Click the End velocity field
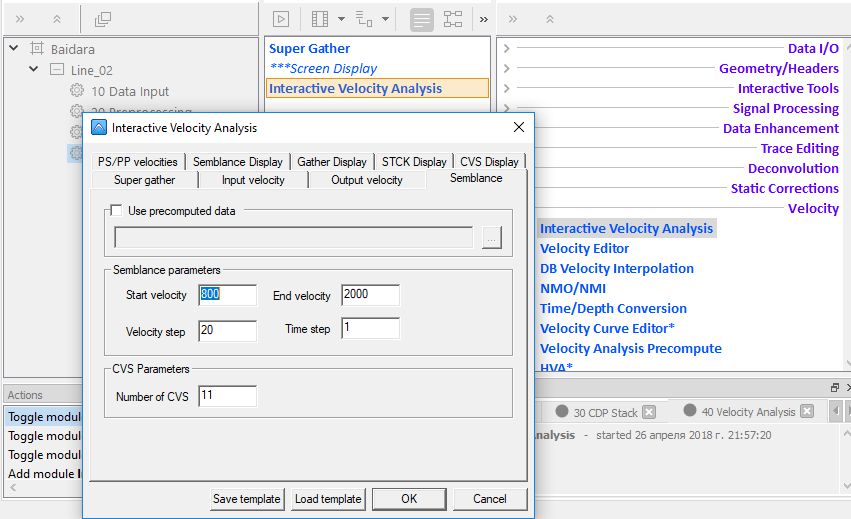Image resolution: width=851 pixels, height=519 pixels. [370, 295]
